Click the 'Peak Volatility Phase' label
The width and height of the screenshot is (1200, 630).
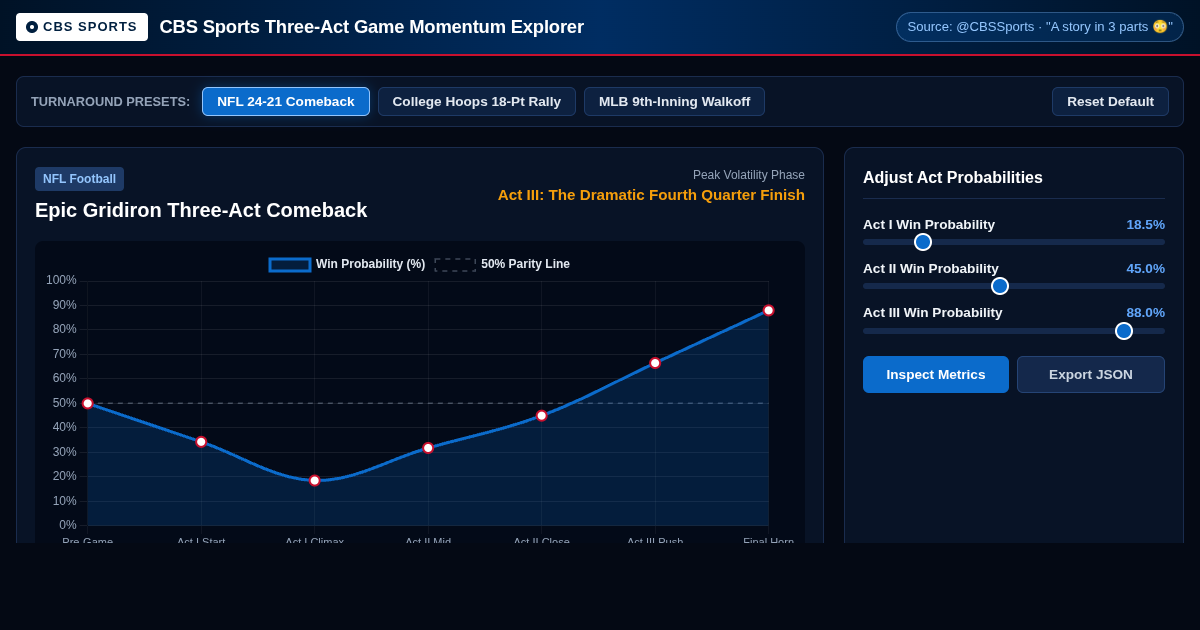pyautogui.click(x=749, y=175)
